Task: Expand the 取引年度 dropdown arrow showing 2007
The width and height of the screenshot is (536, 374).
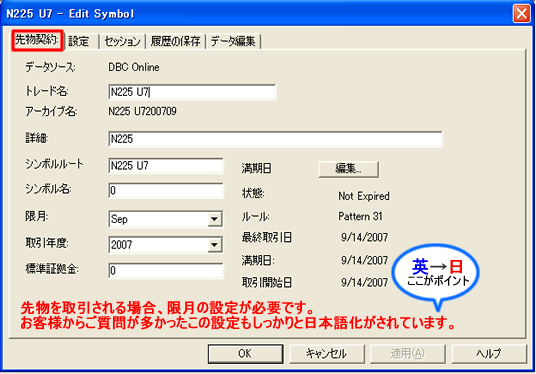Action: [214, 245]
